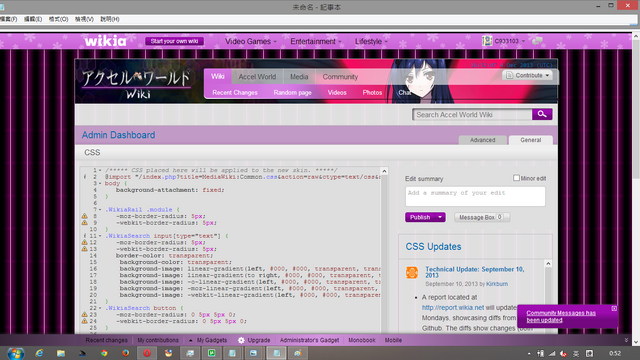
Task: Click the Accel World Wiki wordmark logo
Action: click(136, 84)
